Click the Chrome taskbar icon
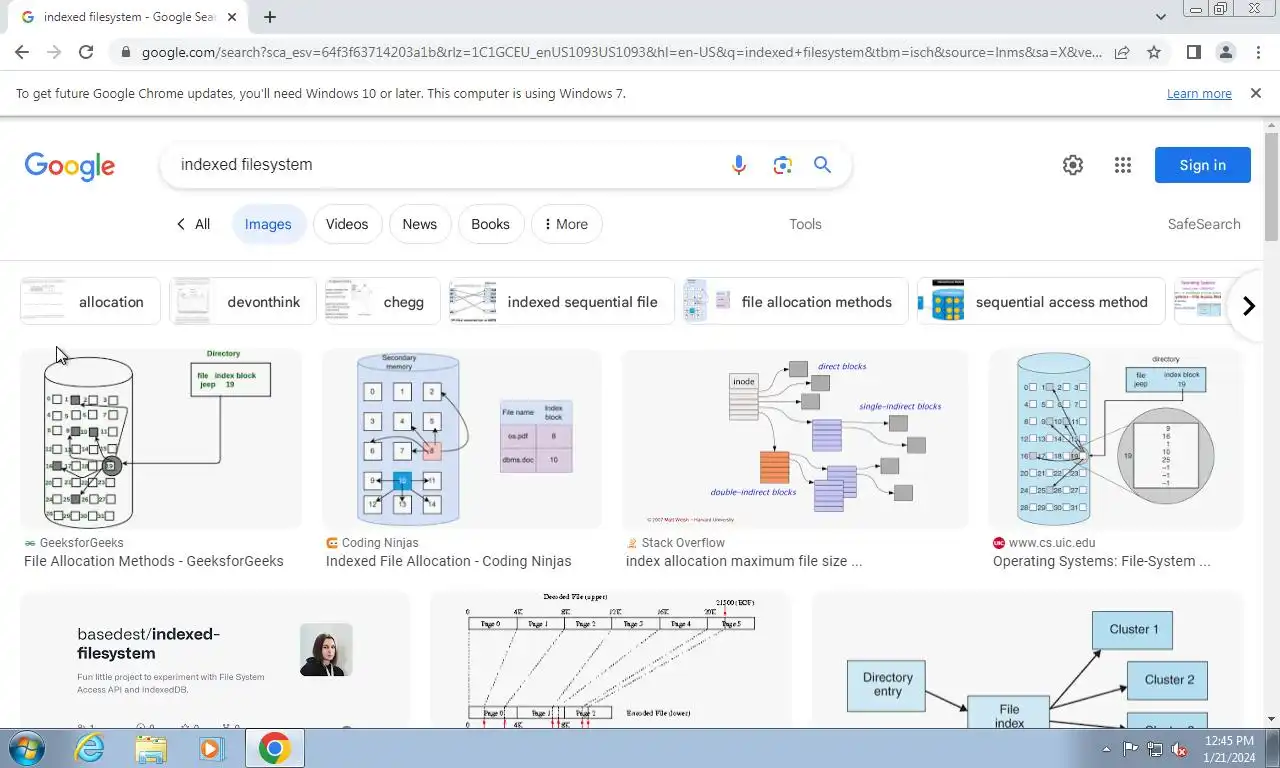Viewport: 1280px width, 768px height. [x=274, y=748]
